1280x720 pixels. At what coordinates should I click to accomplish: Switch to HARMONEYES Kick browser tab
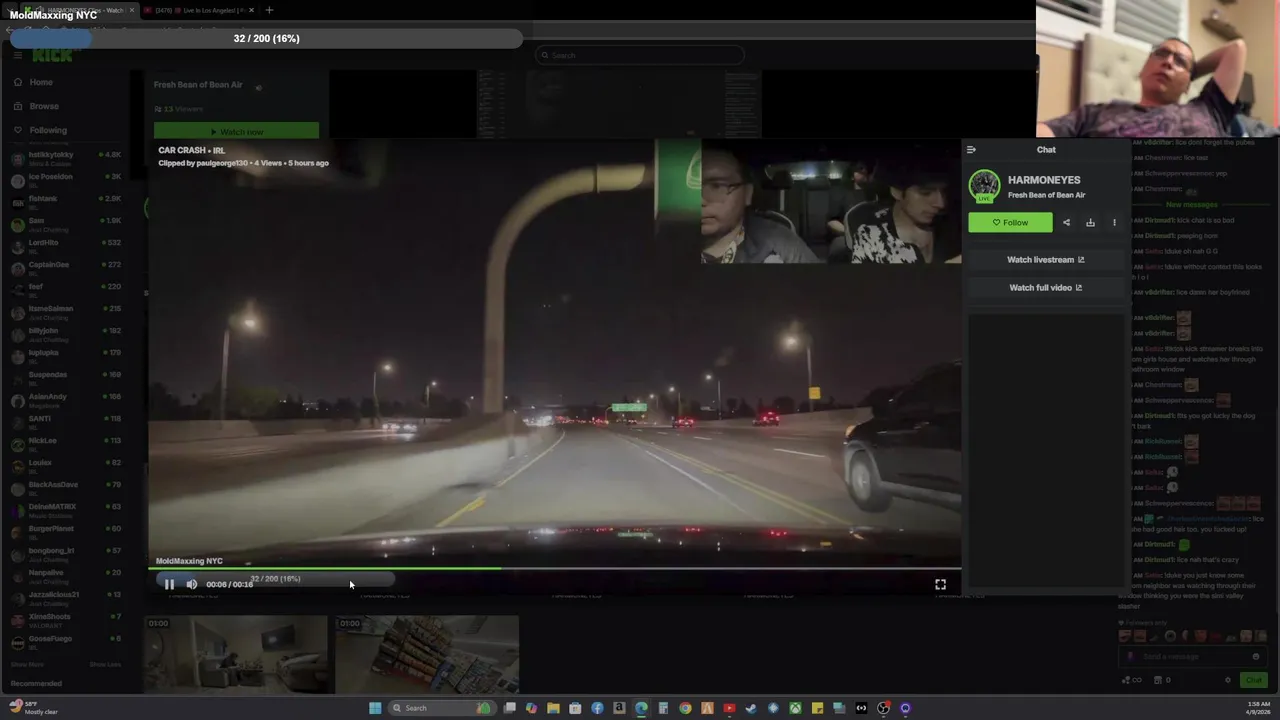[80, 10]
